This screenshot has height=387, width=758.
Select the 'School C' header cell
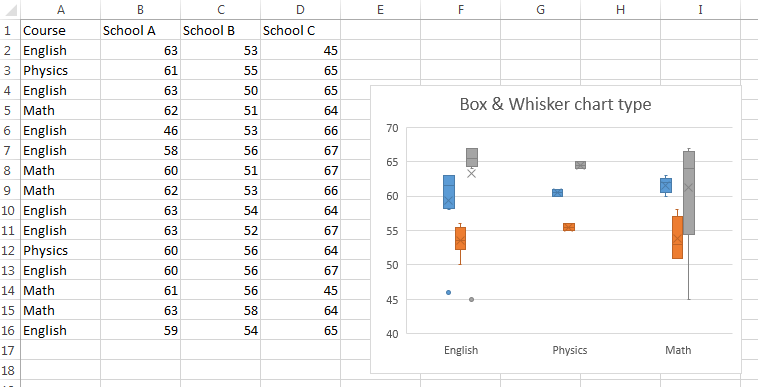click(300, 30)
